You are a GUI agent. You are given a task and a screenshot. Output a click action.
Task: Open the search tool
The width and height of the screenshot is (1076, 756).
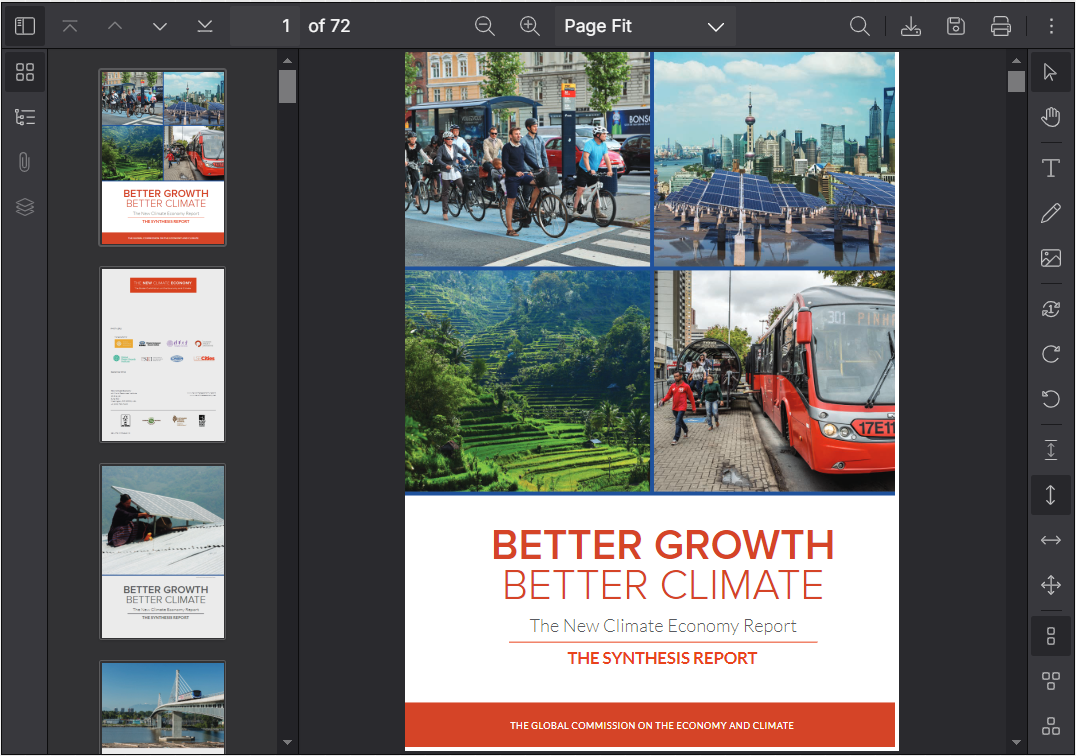pyautogui.click(x=860, y=26)
